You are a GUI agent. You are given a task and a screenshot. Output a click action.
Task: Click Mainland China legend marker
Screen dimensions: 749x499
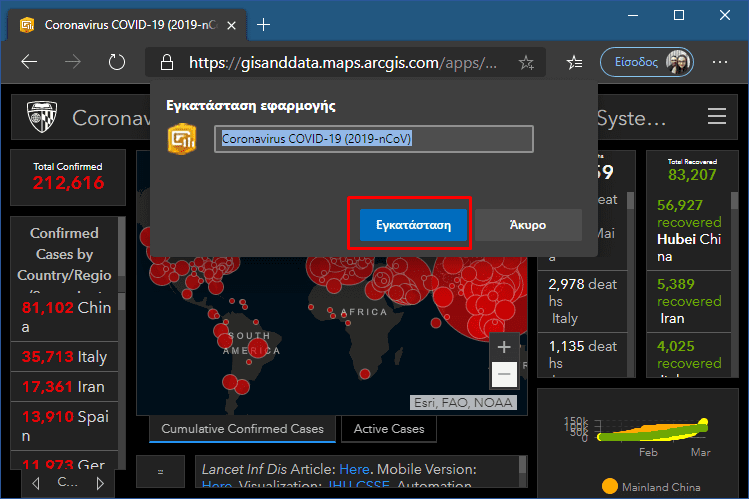coord(610,487)
